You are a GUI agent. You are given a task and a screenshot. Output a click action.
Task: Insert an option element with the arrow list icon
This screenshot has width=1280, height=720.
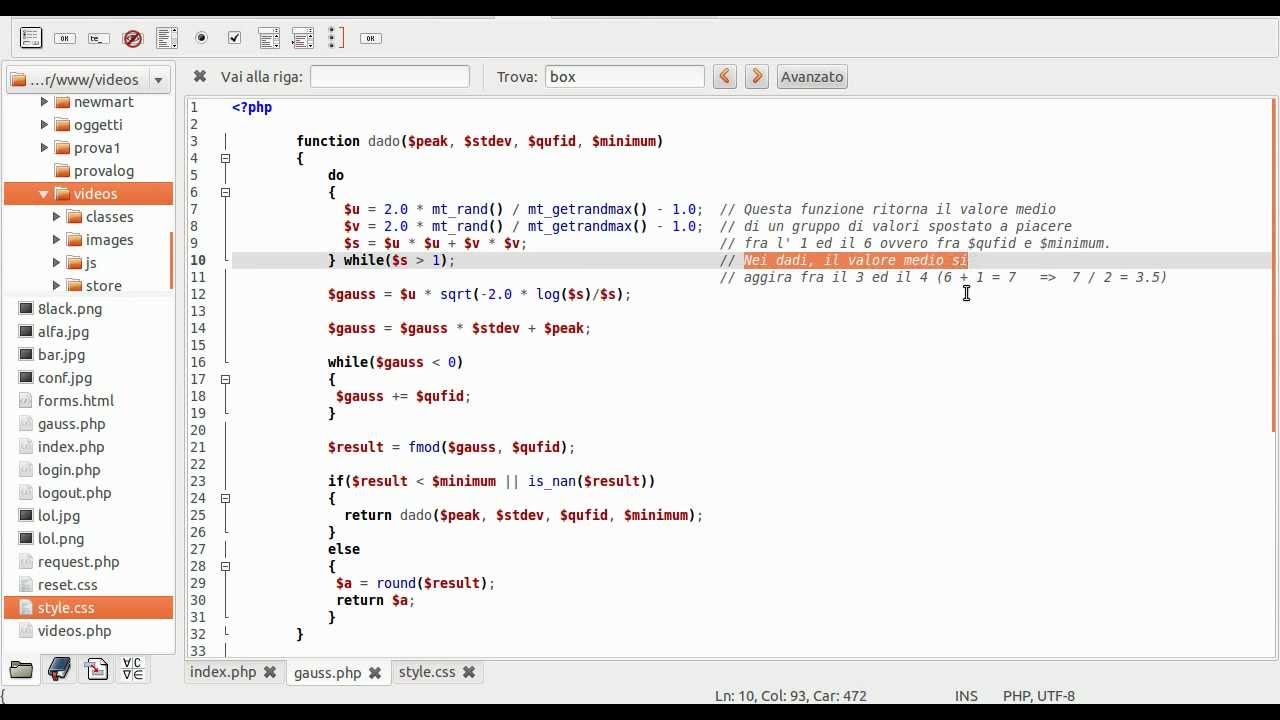pos(303,38)
